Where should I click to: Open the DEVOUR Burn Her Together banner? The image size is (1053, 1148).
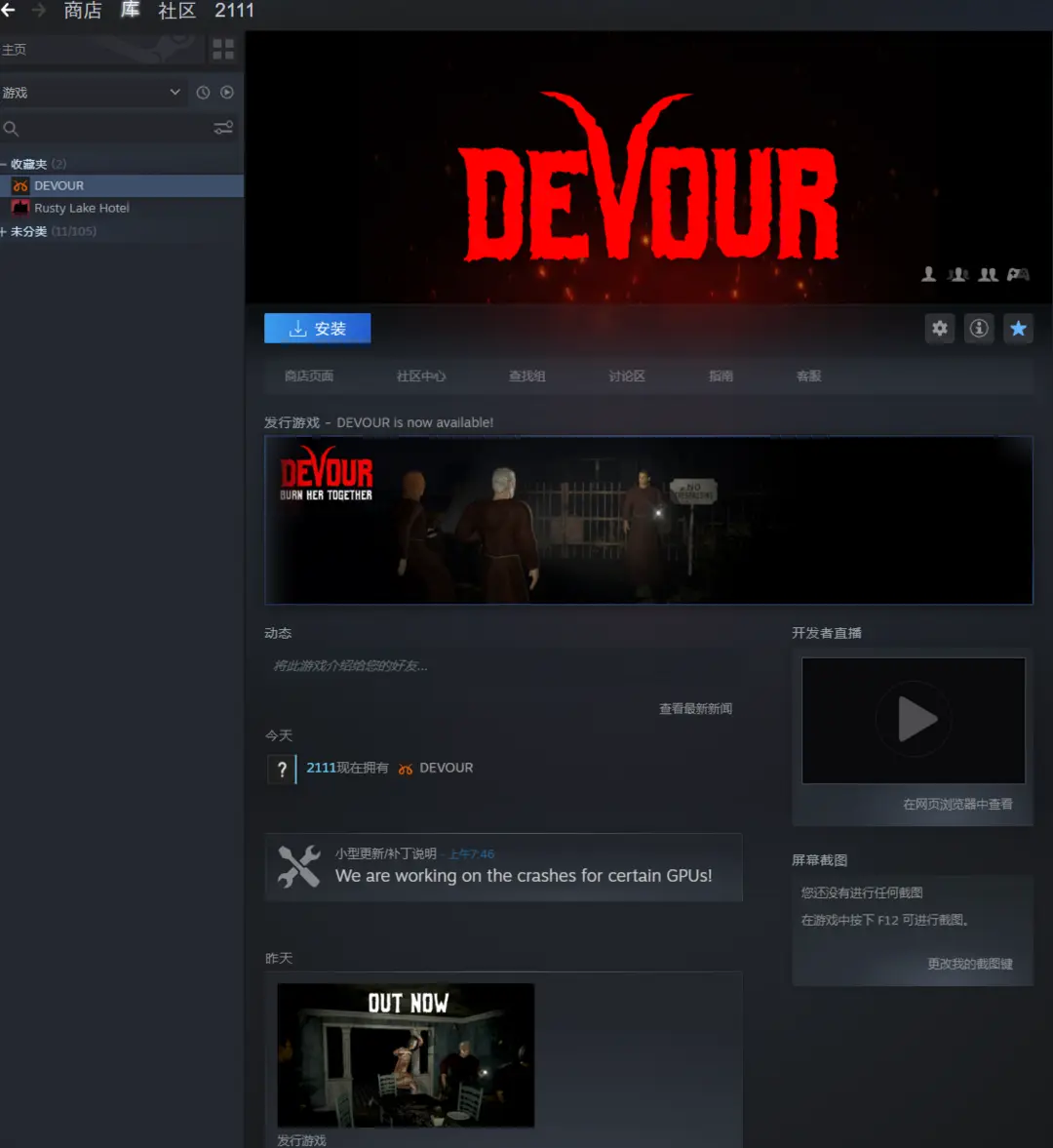[x=648, y=520]
